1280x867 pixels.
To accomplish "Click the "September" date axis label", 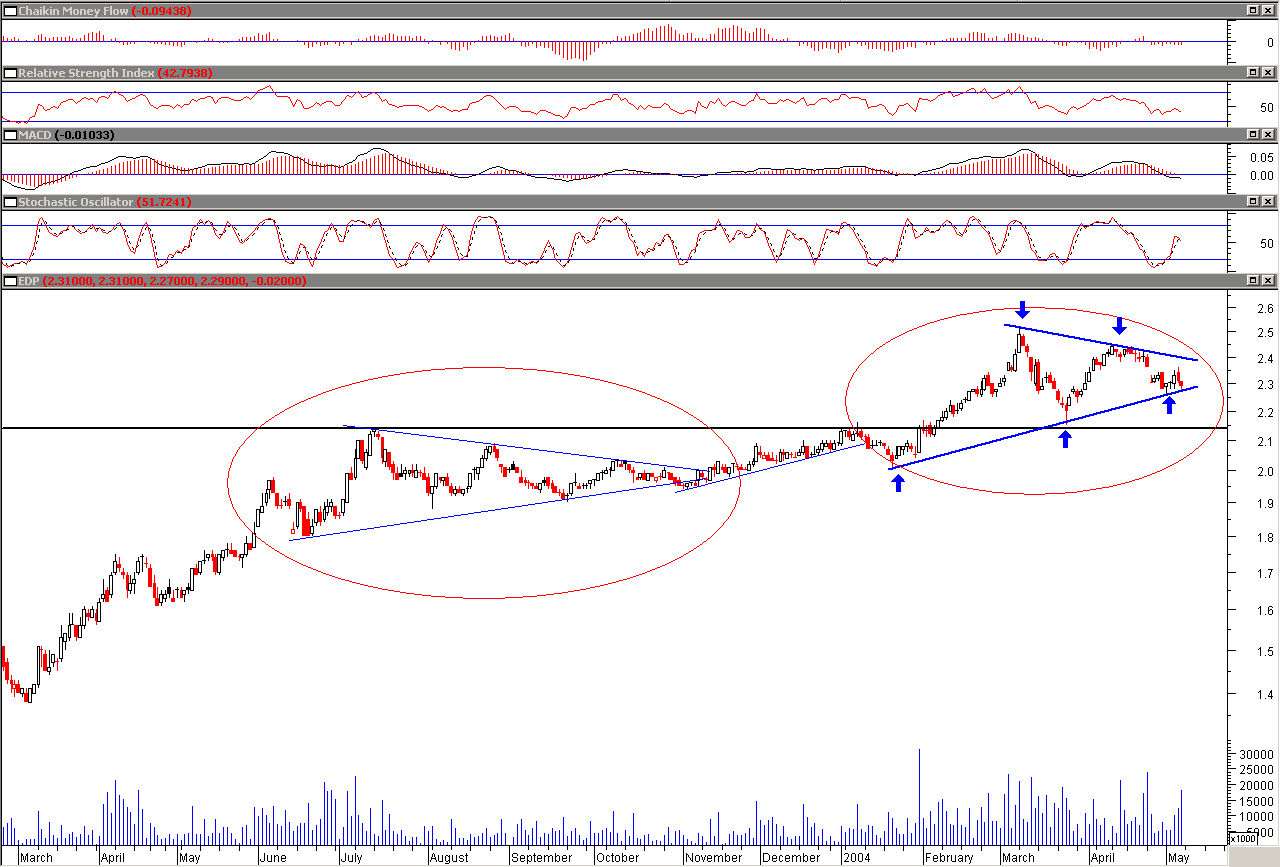I will 541,858.
